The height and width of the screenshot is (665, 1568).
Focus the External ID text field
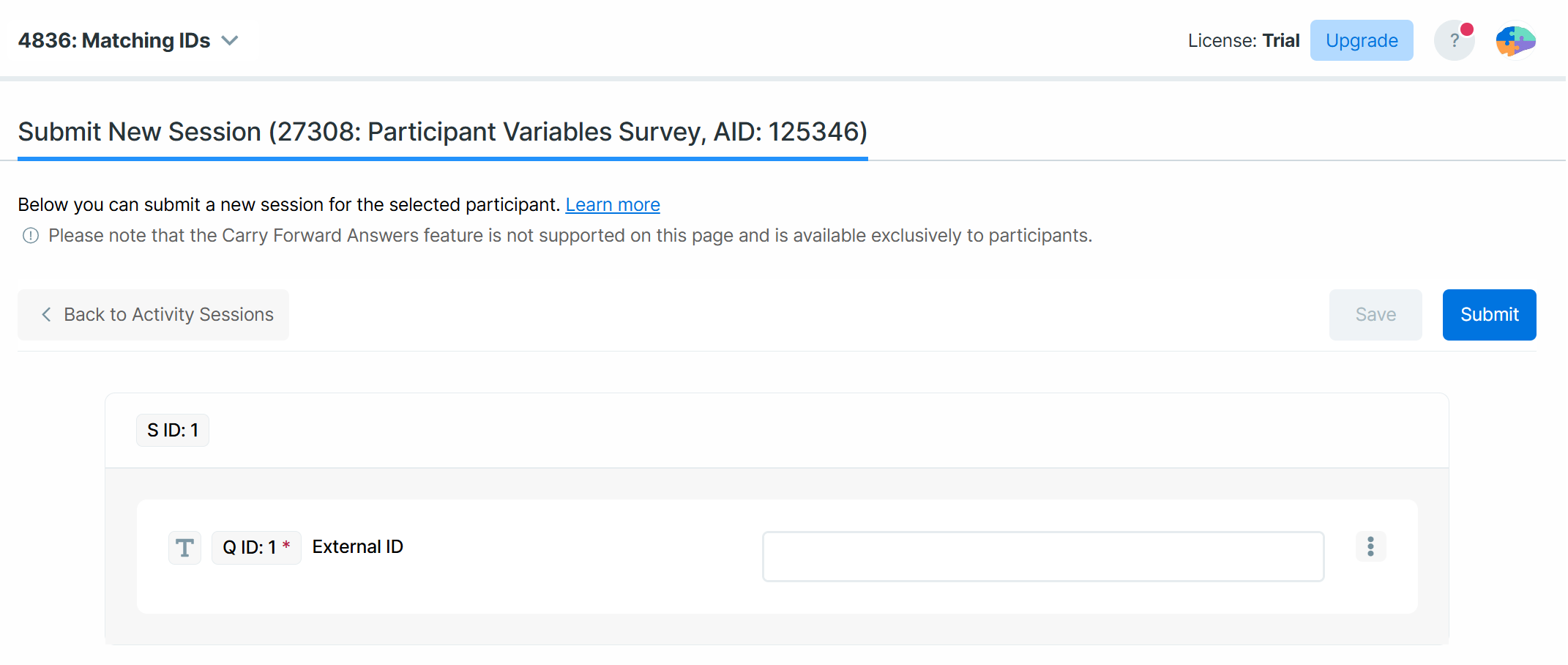tap(1043, 557)
